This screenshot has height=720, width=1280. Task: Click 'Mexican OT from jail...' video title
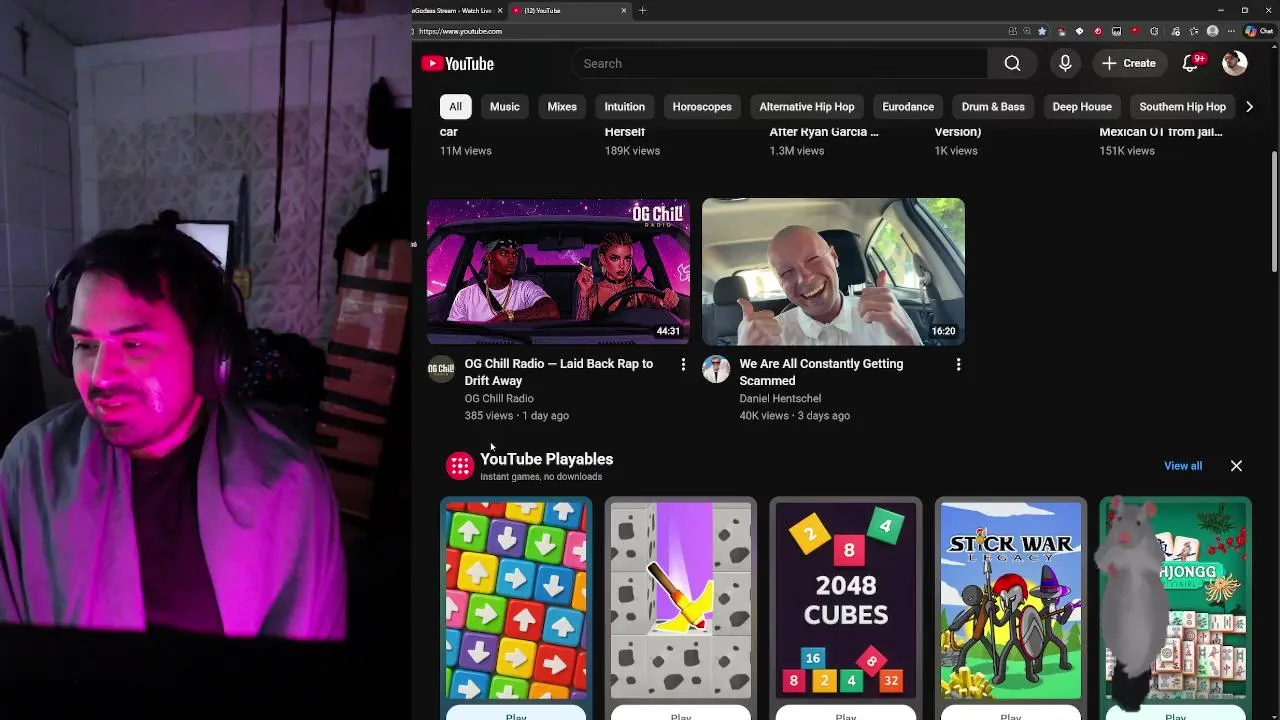[x=1161, y=132]
